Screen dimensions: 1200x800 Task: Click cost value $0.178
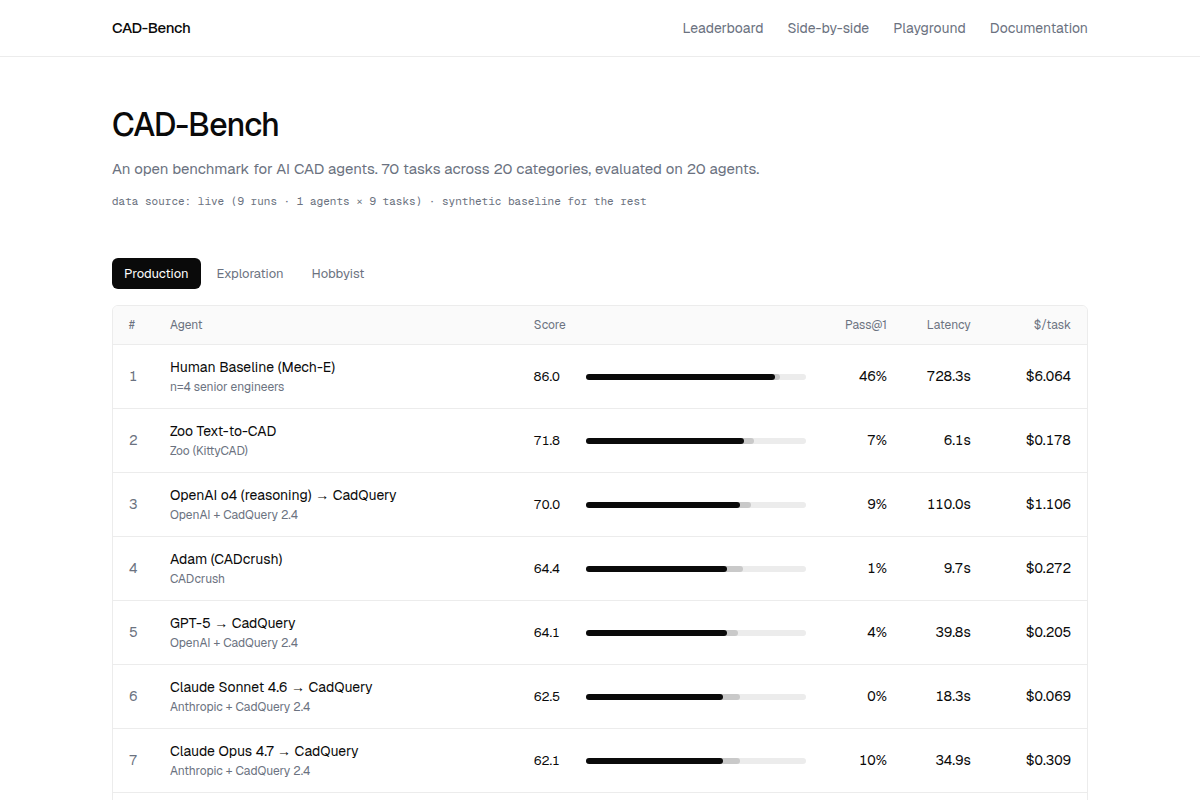[1048, 440]
